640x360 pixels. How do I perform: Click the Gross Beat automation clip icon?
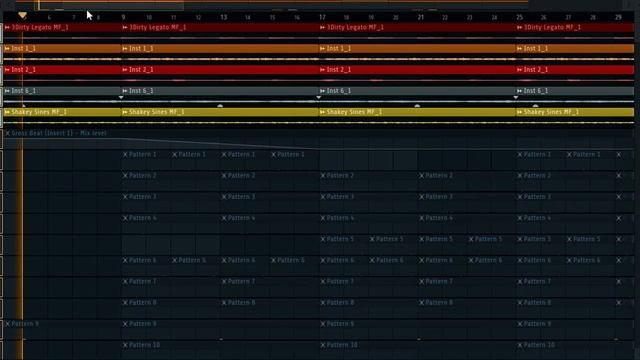pos(8,133)
